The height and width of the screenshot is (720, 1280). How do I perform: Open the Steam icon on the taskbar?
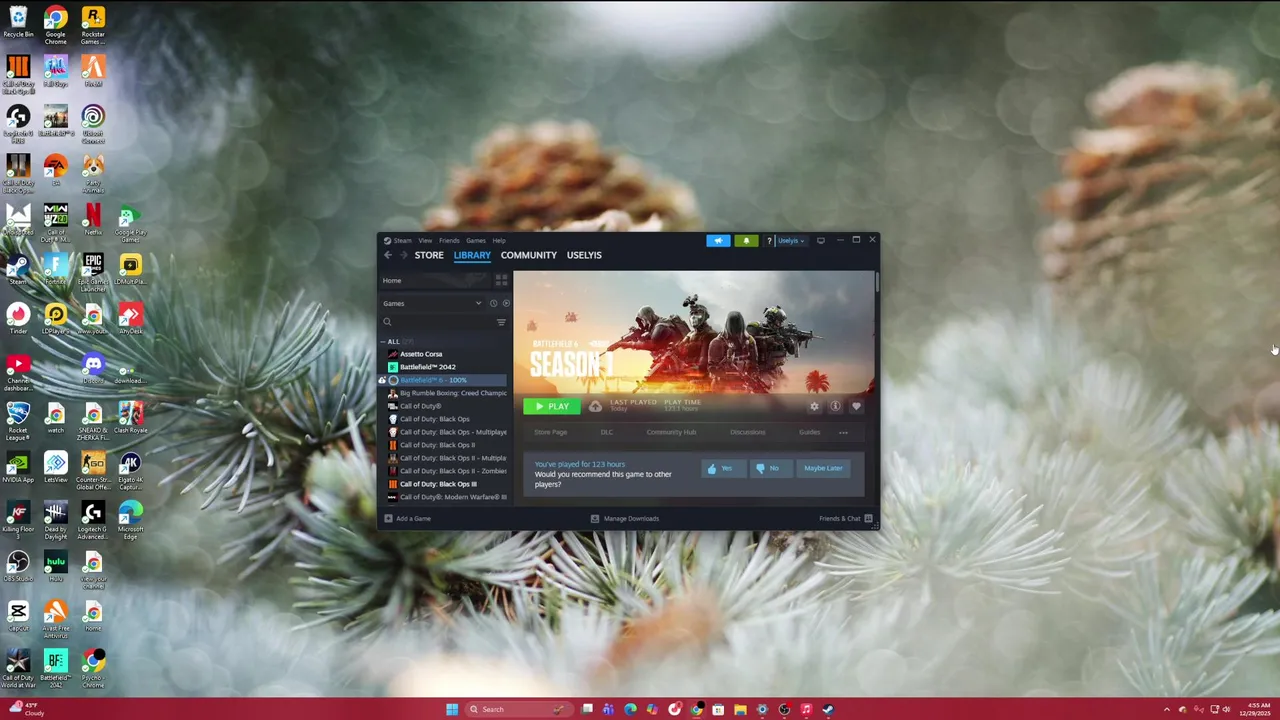828,709
